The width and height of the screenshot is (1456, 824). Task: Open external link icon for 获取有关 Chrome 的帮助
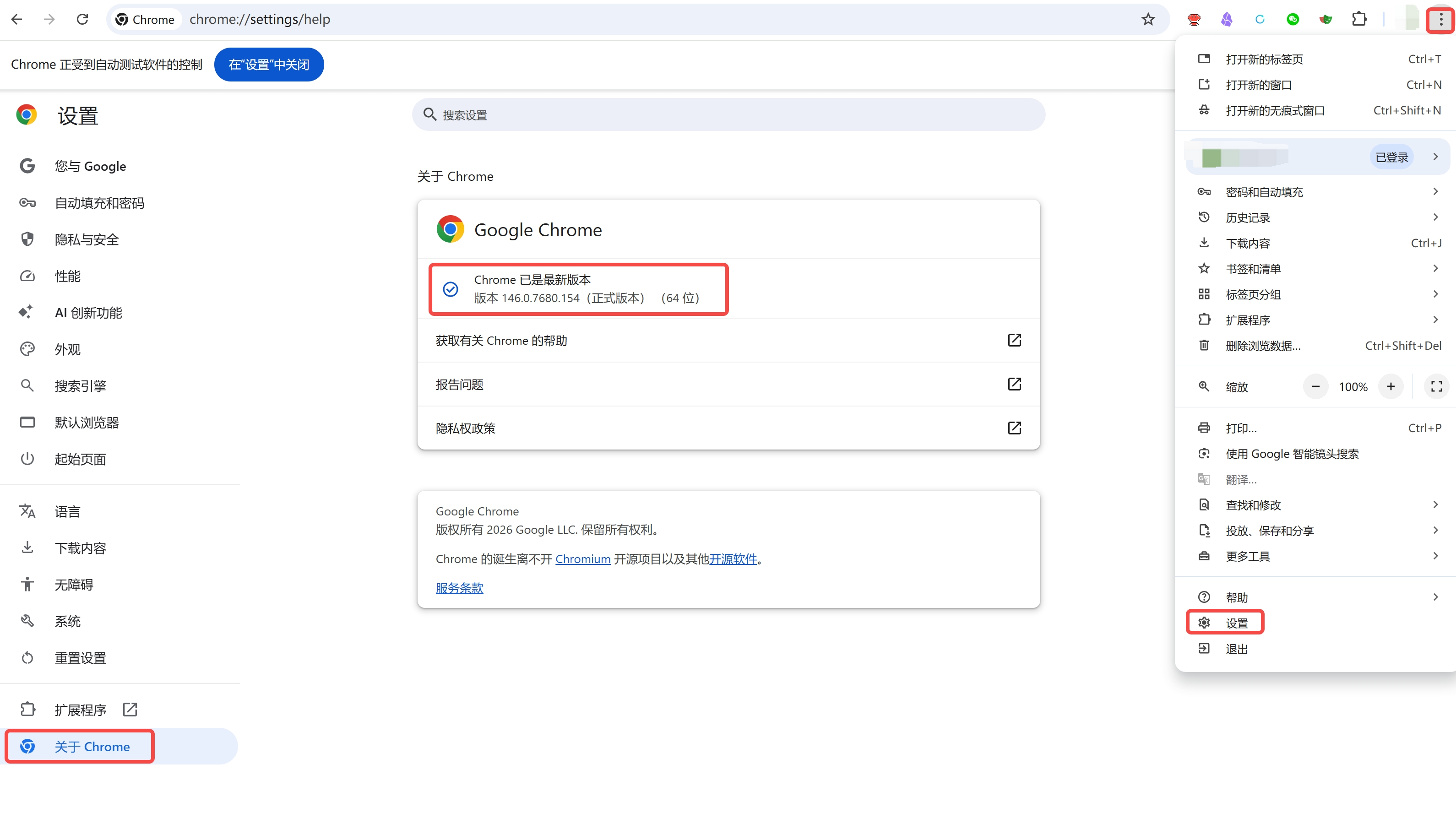coord(1014,340)
